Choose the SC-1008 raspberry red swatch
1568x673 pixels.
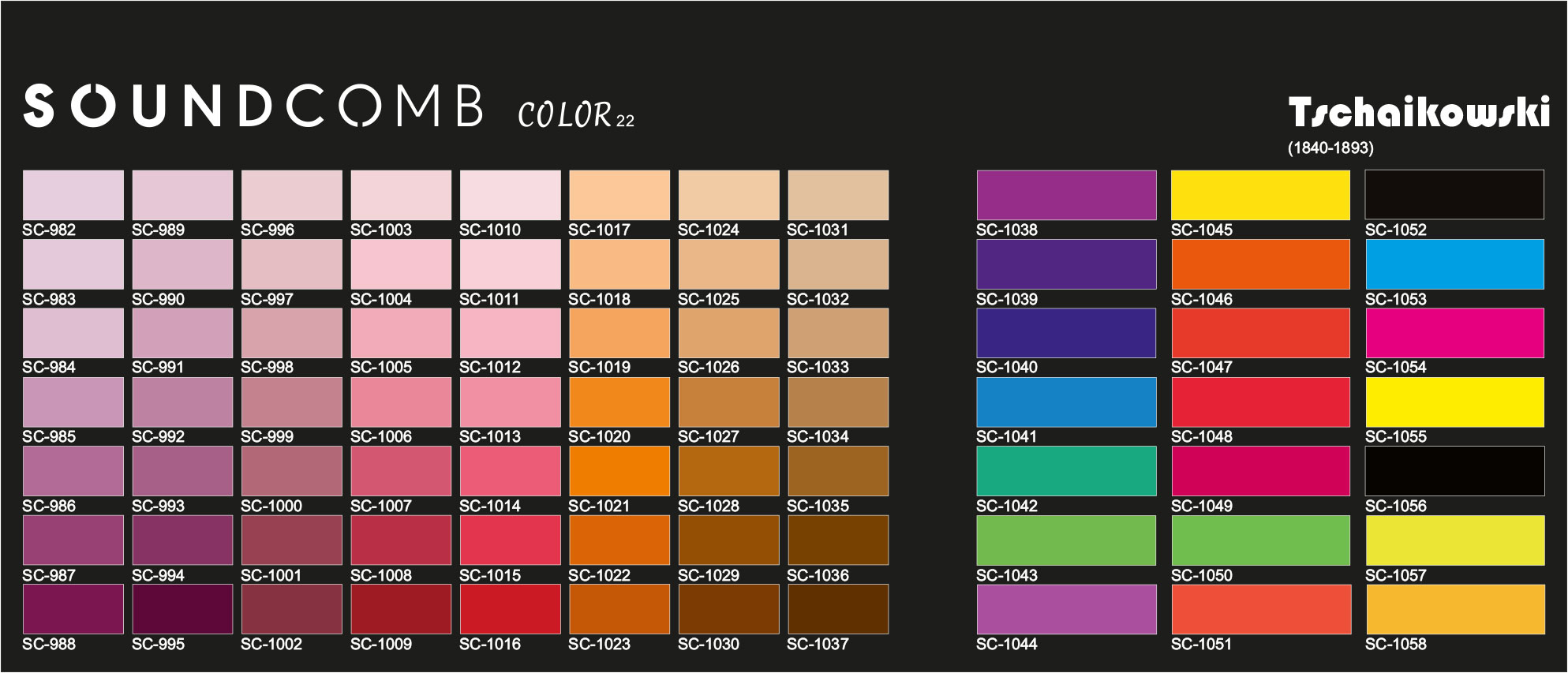coord(401,540)
